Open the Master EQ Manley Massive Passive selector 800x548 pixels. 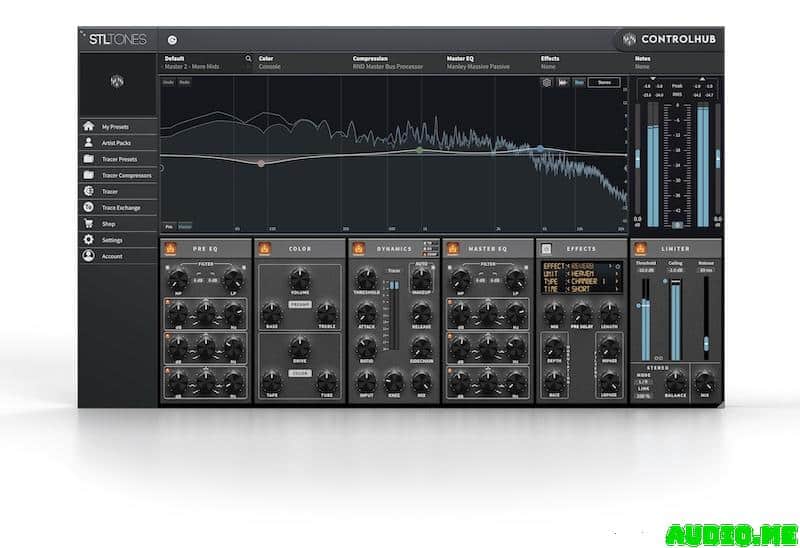point(489,63)
